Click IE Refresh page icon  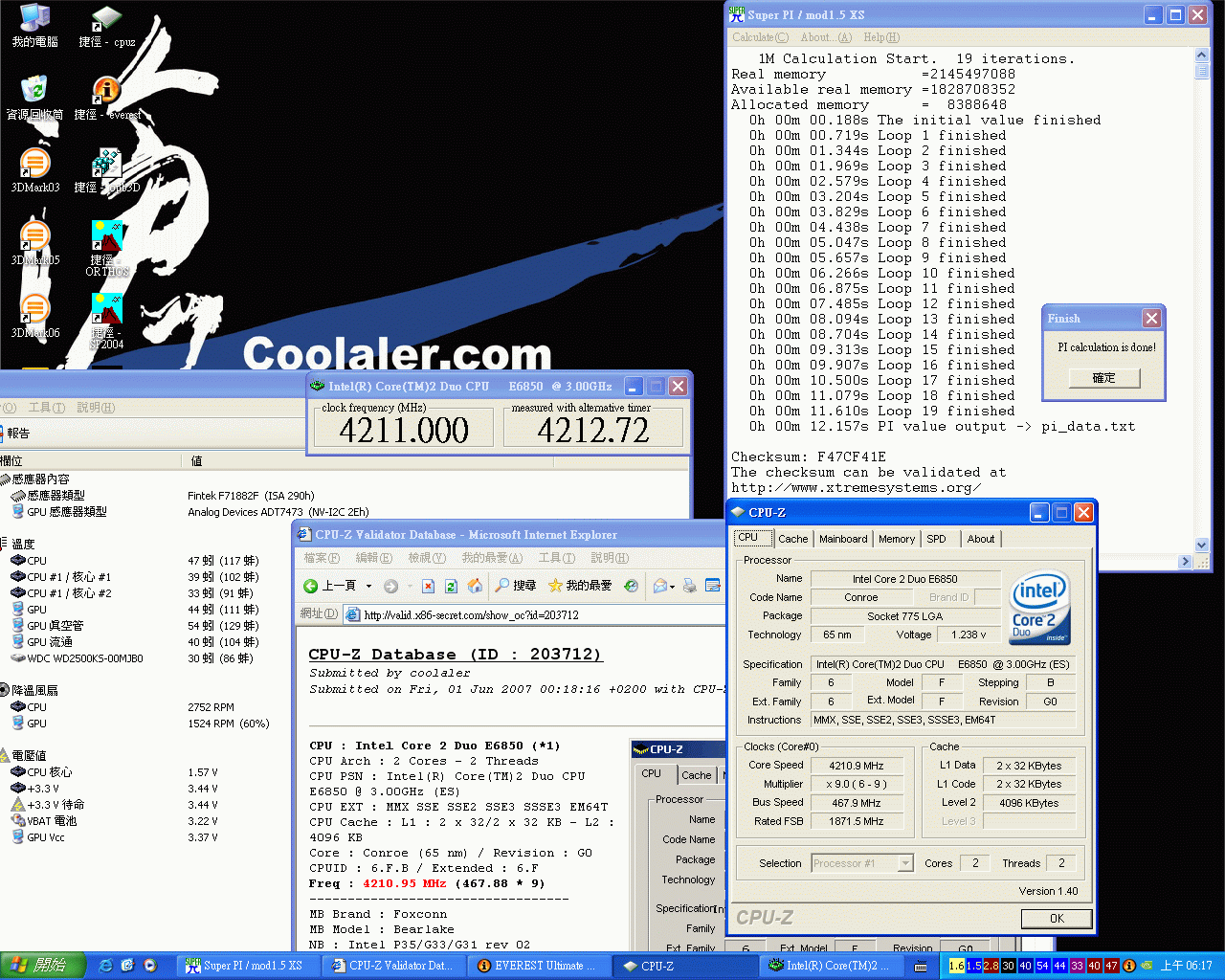tap(451, 586)
